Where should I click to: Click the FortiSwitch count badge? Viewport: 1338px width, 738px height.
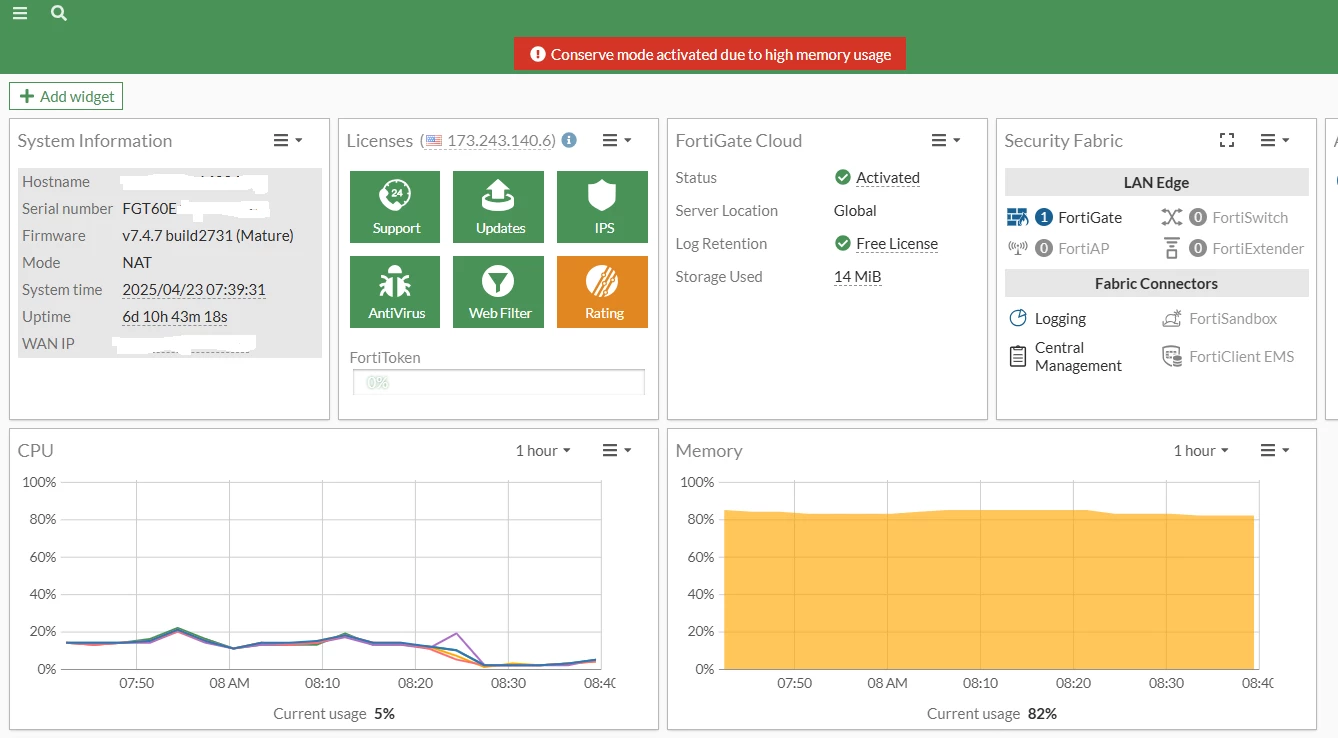coord(1198,217)
